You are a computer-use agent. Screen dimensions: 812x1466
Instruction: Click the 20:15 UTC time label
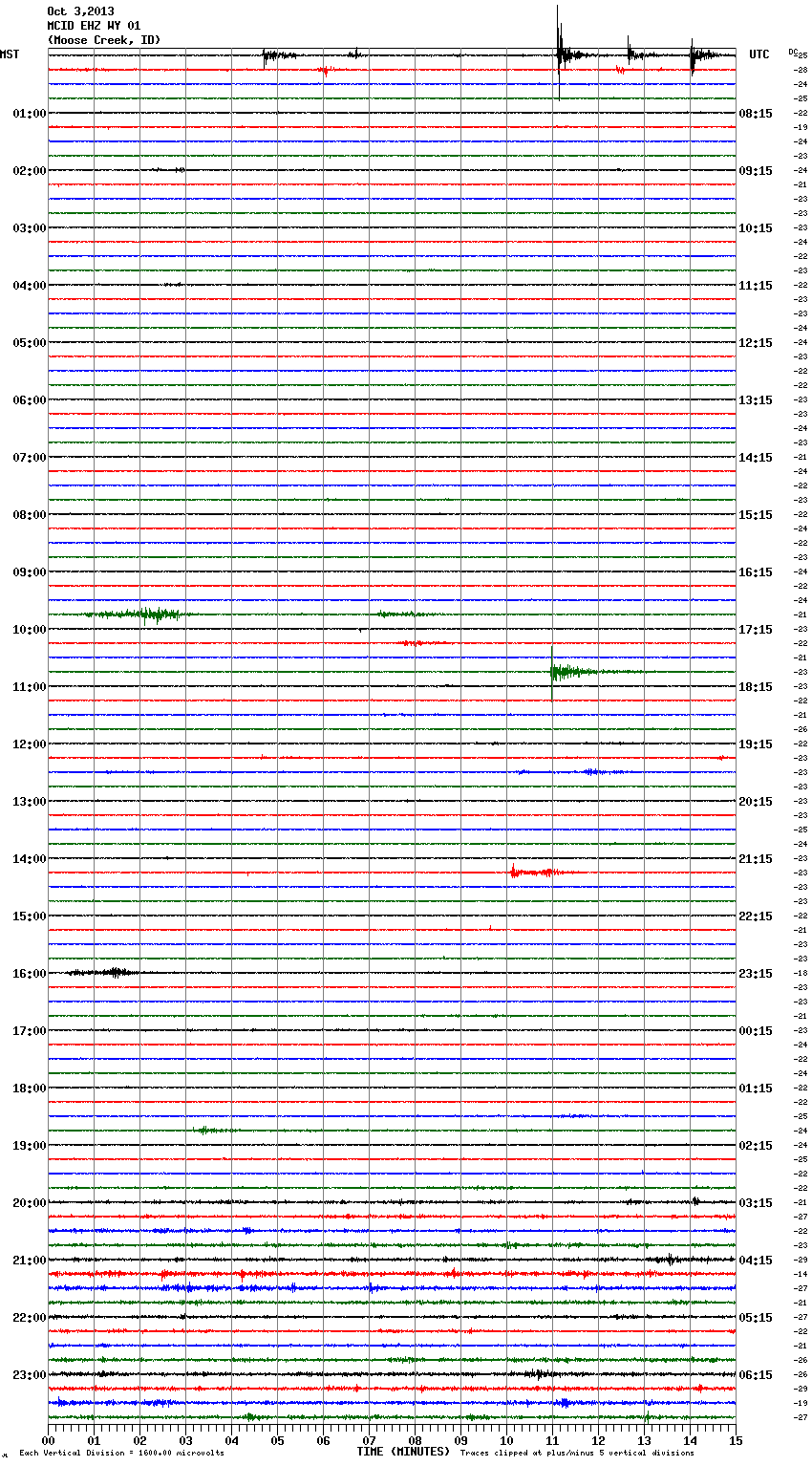coord(756,802)
